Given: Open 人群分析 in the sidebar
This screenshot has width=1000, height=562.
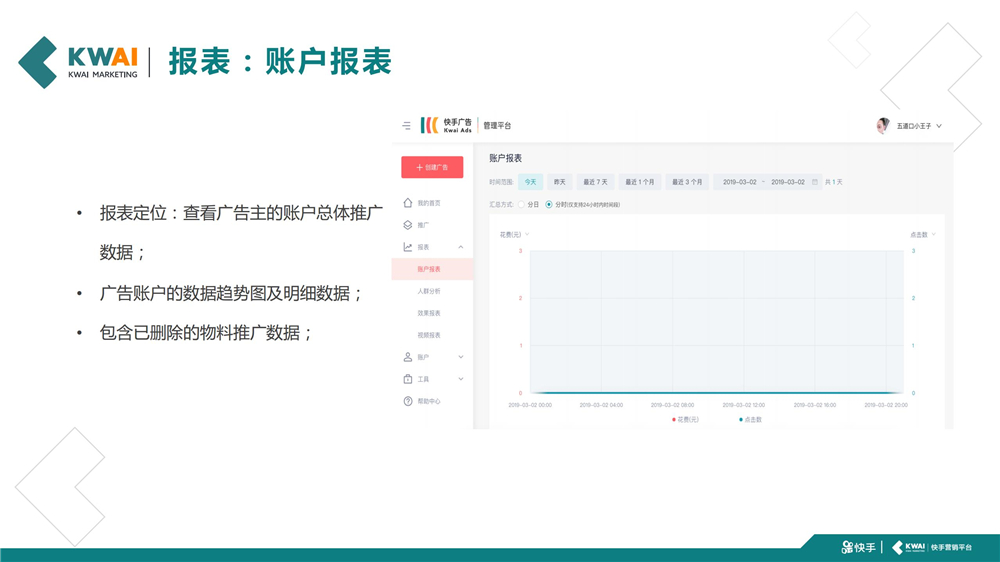Looking at the screenshot, I should click(429, 291).
